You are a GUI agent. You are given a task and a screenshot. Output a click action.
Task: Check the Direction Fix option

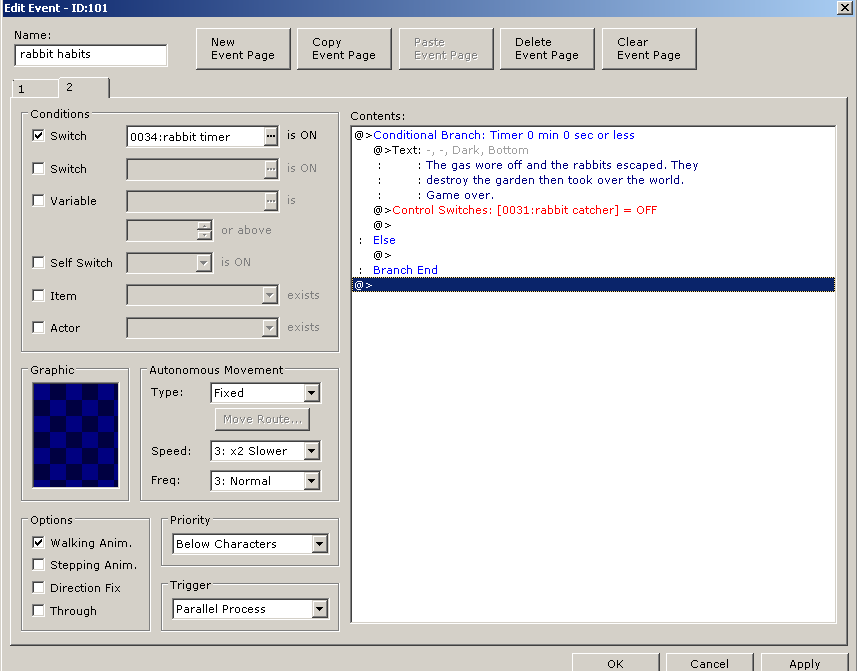point(39,588)
